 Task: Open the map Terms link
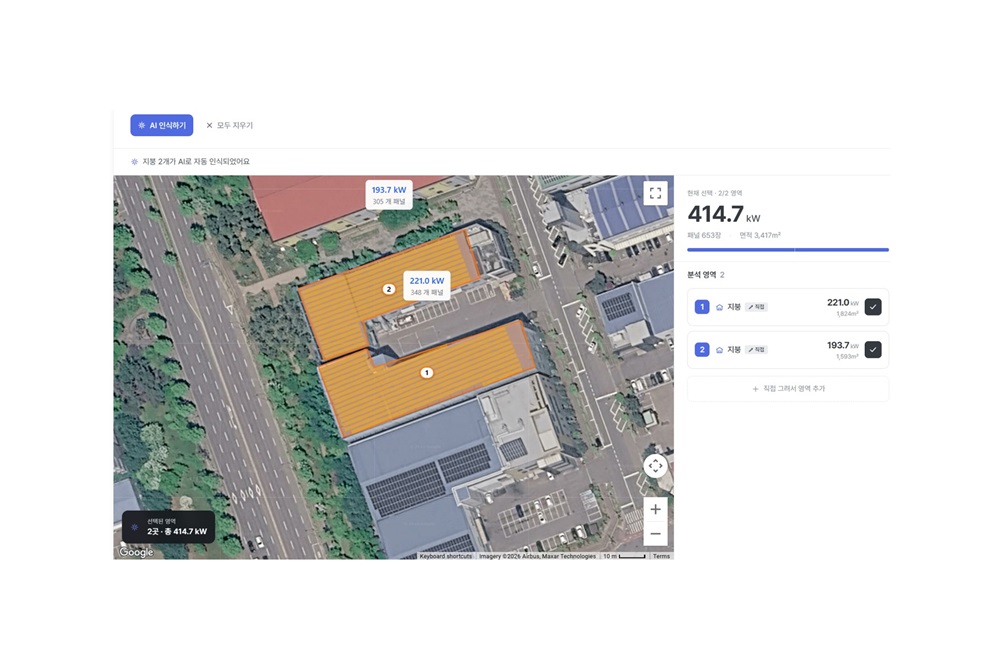click(x=661, y=556)
